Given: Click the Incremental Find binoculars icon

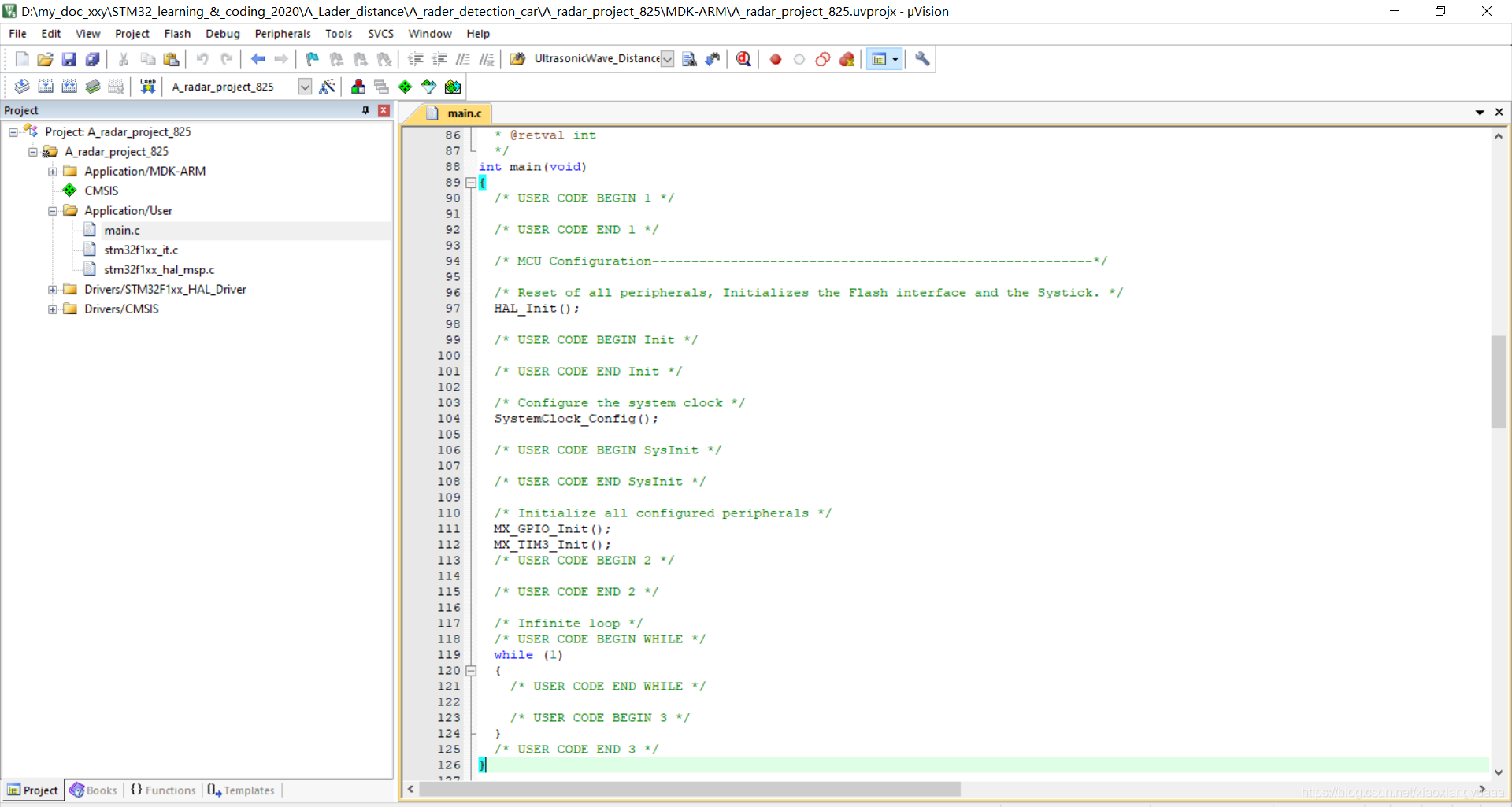Looking at the screenshot, I should tap(713, 59).
